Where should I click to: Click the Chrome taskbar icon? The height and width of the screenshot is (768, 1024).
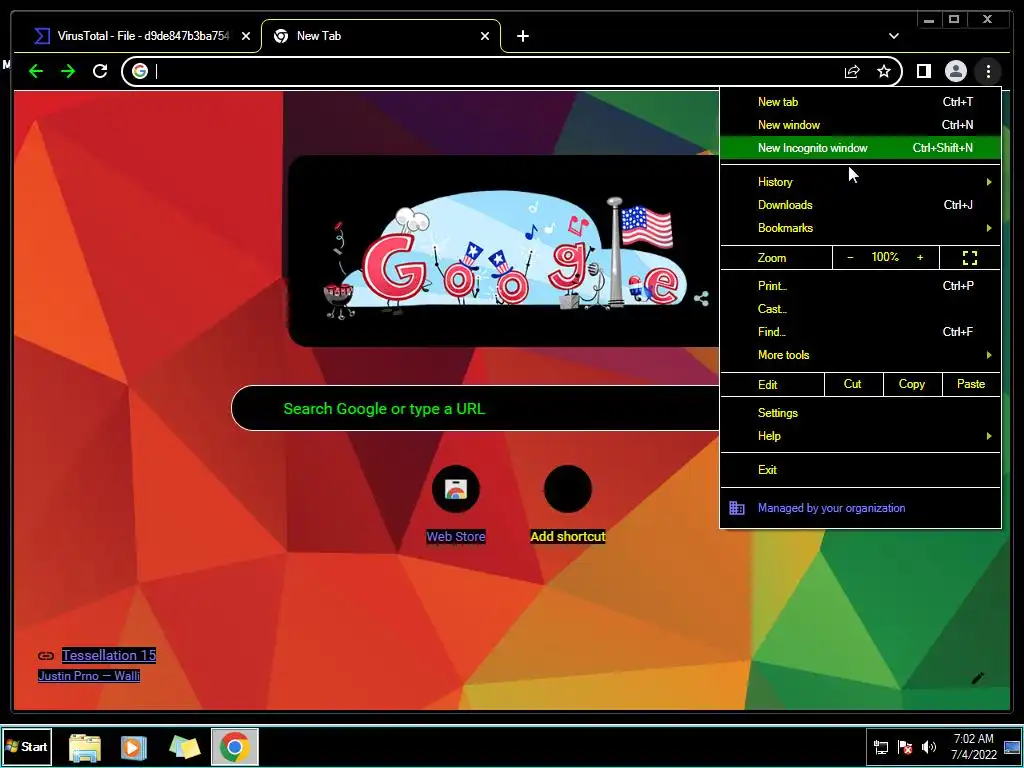(234, 747)
